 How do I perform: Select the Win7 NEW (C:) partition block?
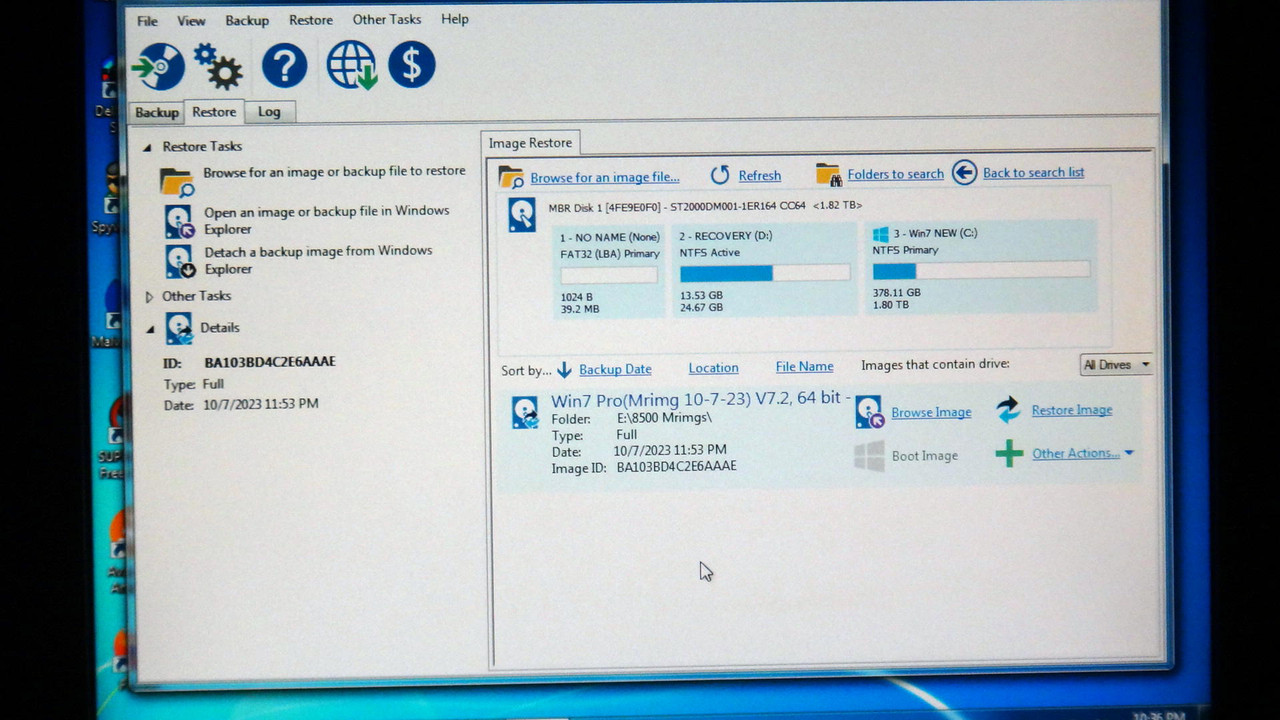pos(981,267)
